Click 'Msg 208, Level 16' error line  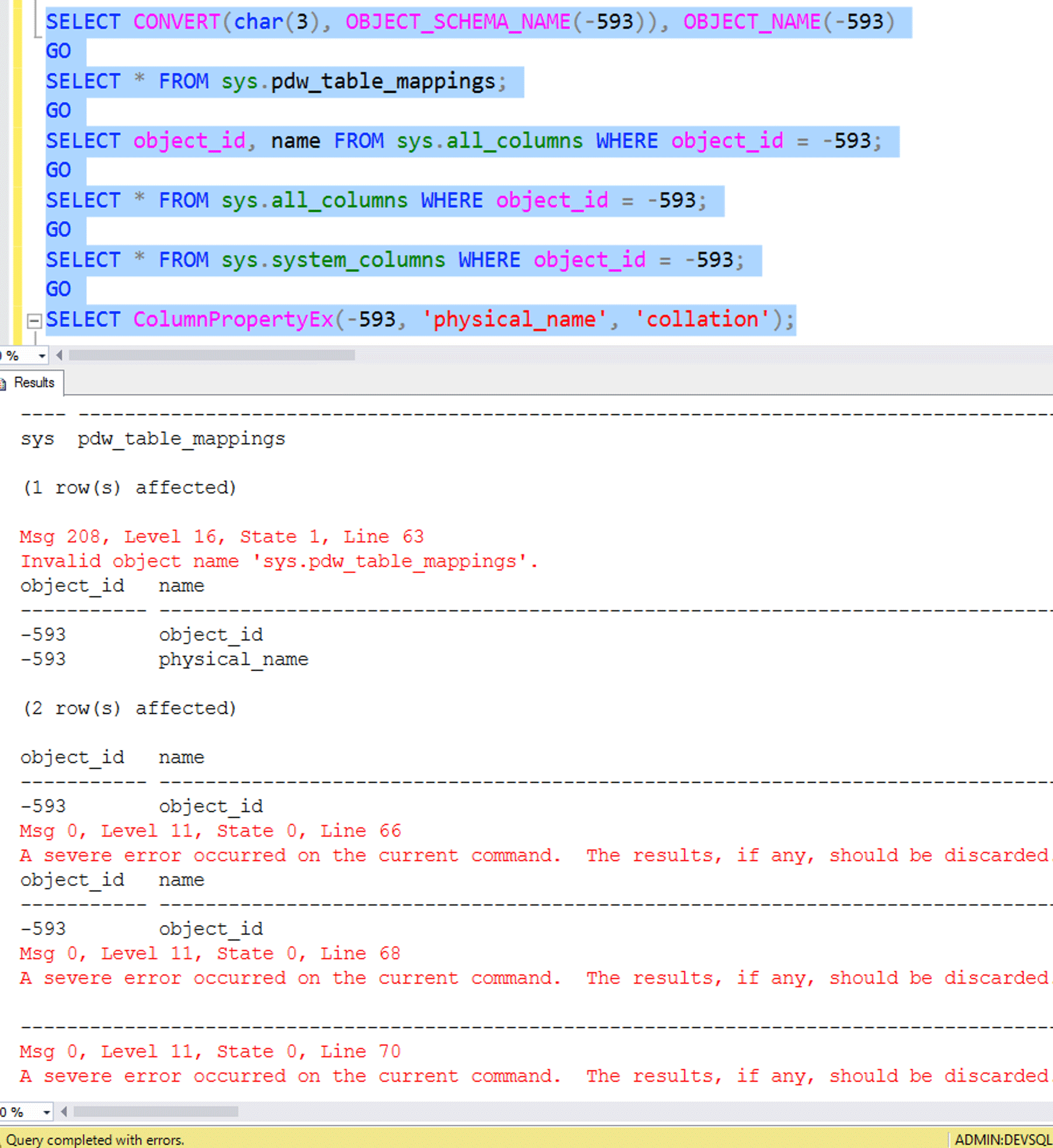click(222, 537)
